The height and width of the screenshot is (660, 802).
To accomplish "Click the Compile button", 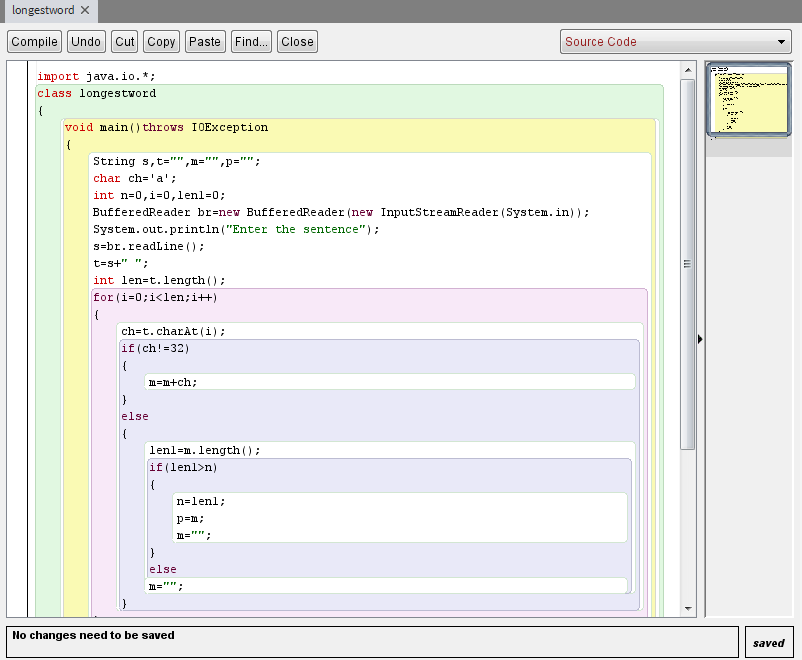I will point(34,42).
